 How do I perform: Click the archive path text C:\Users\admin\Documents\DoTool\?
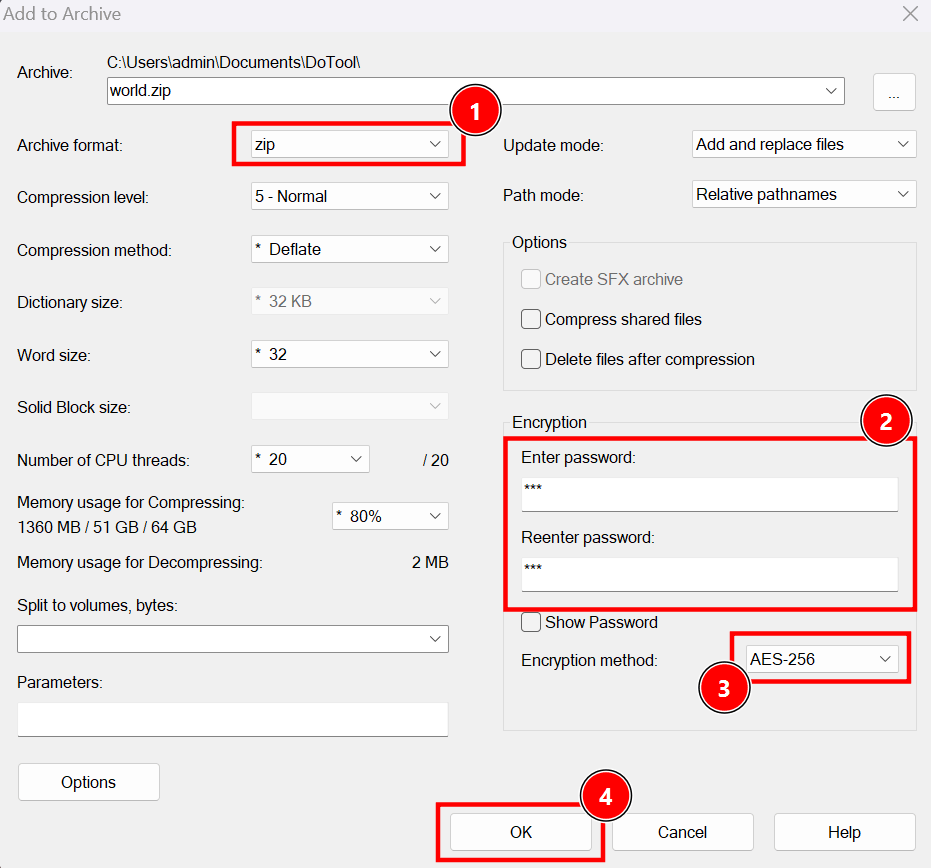233,62
